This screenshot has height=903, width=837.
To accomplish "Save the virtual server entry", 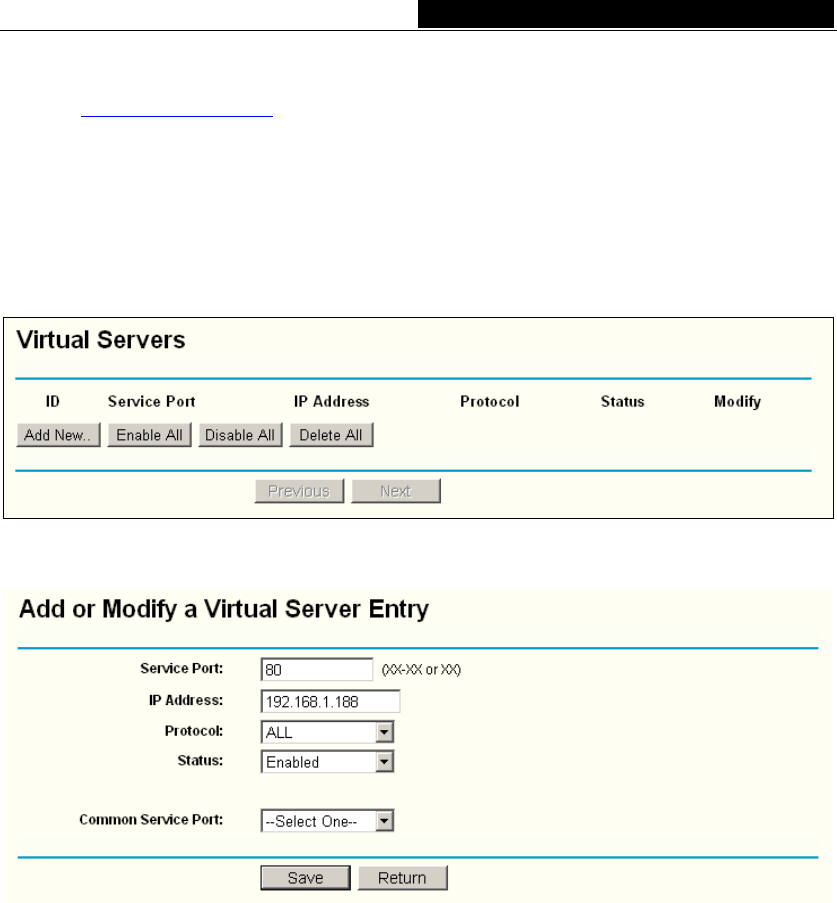I will 305,878.
